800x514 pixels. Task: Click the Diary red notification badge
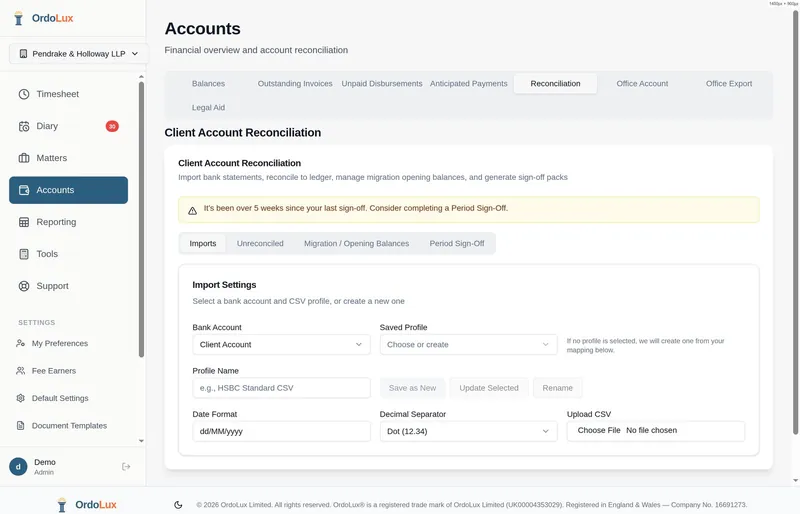coord(112,126)
